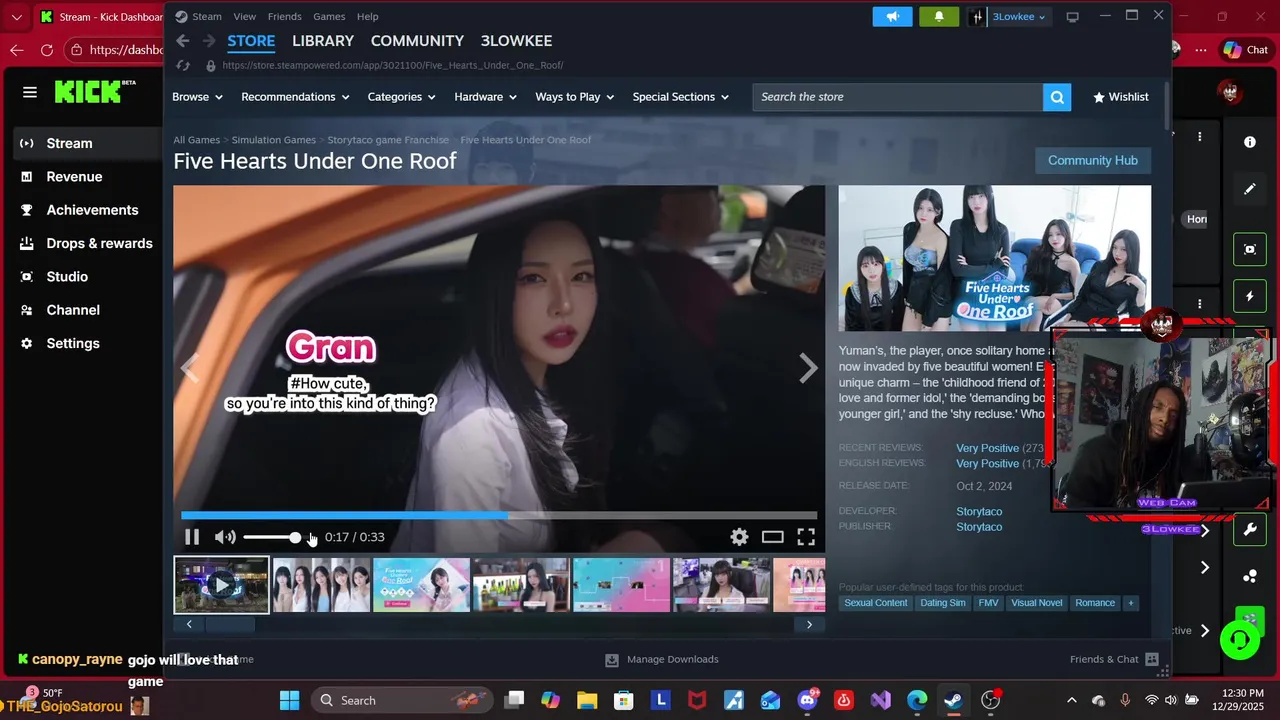Expand the Special Sections dropdown
This screenshot has width=1280, height=720.
pyautogui.click(x=681, y=97)
